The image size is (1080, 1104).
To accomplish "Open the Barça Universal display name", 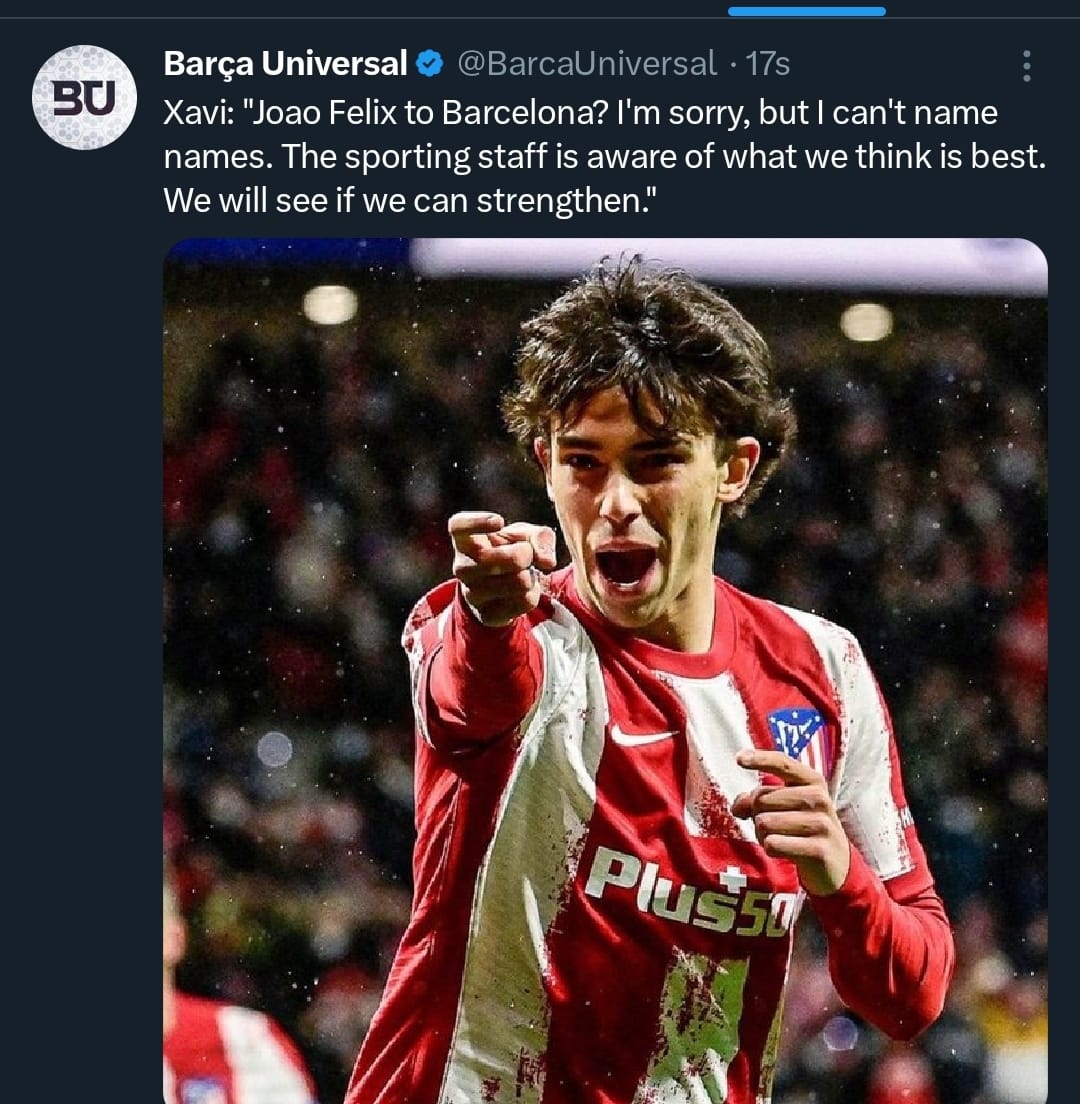I will click(x=285, y=63).
